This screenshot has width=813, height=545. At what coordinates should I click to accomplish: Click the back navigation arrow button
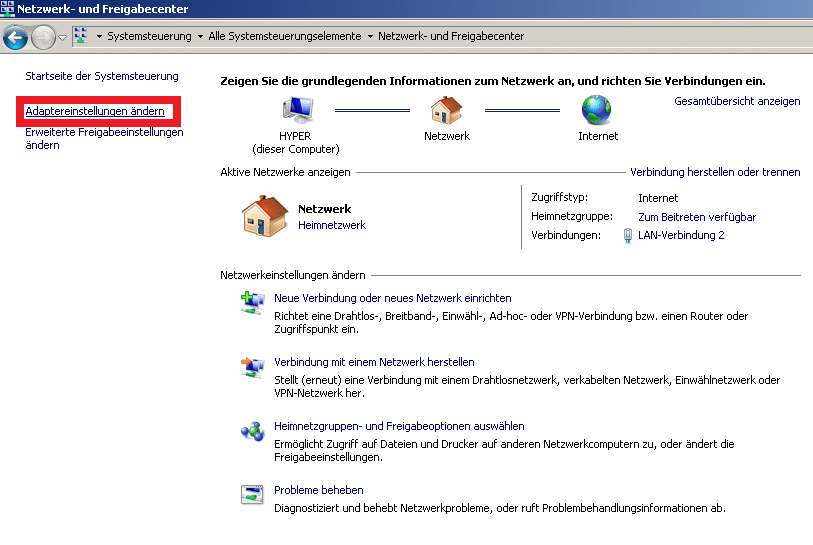tap(15, 38)
